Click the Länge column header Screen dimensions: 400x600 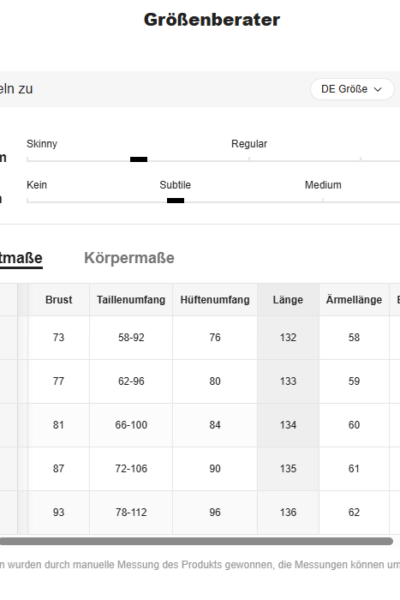coord(288,300)
